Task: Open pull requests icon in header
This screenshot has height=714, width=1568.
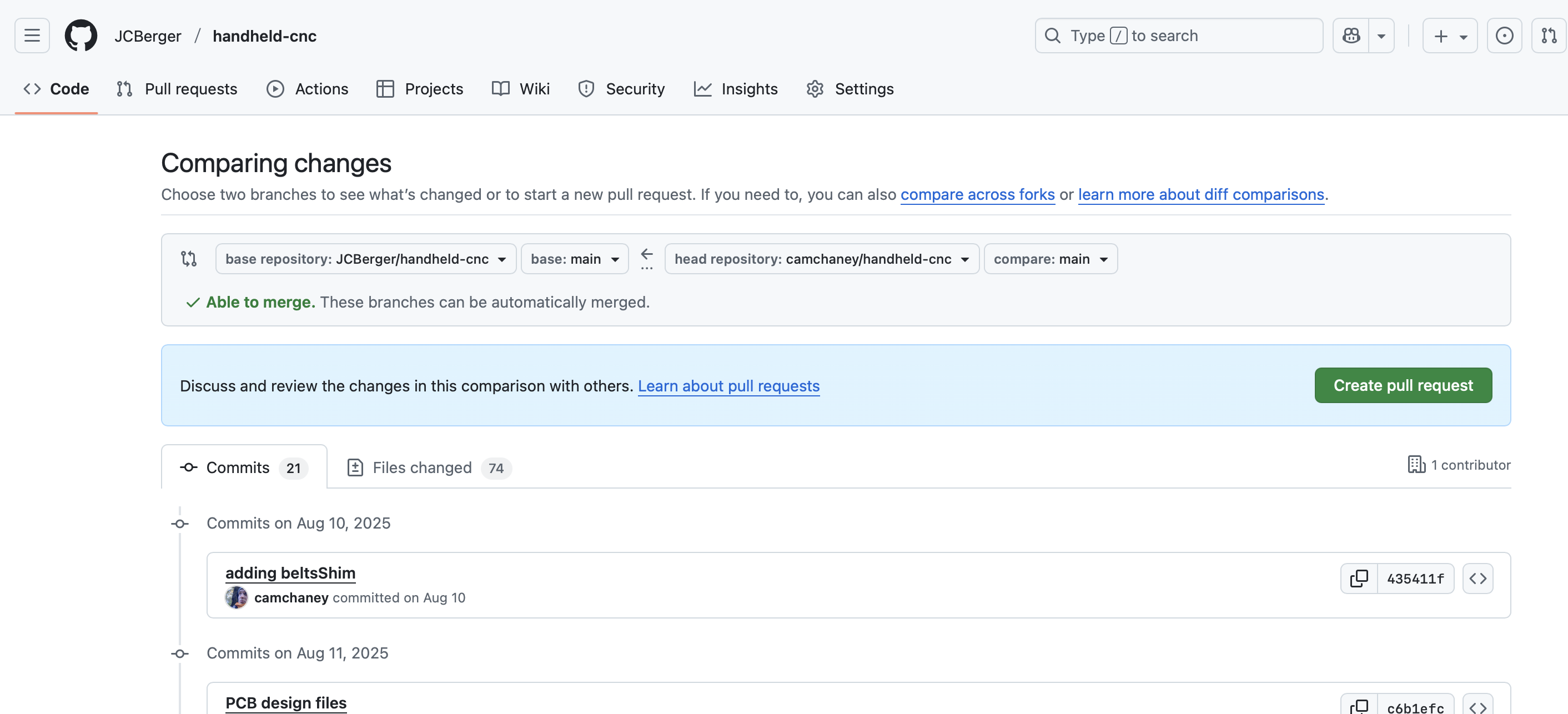Action: click(x=1549, y=36)
